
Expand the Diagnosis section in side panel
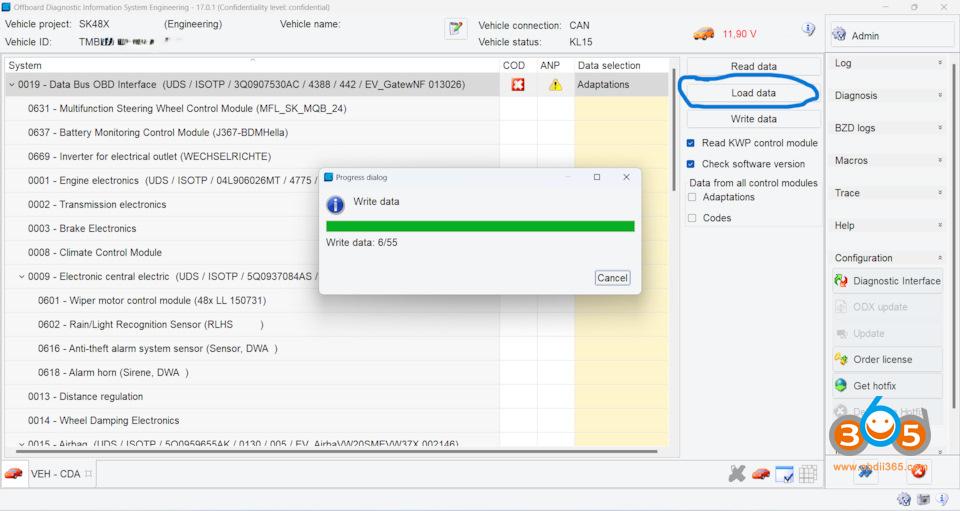[x=888, y=96]
